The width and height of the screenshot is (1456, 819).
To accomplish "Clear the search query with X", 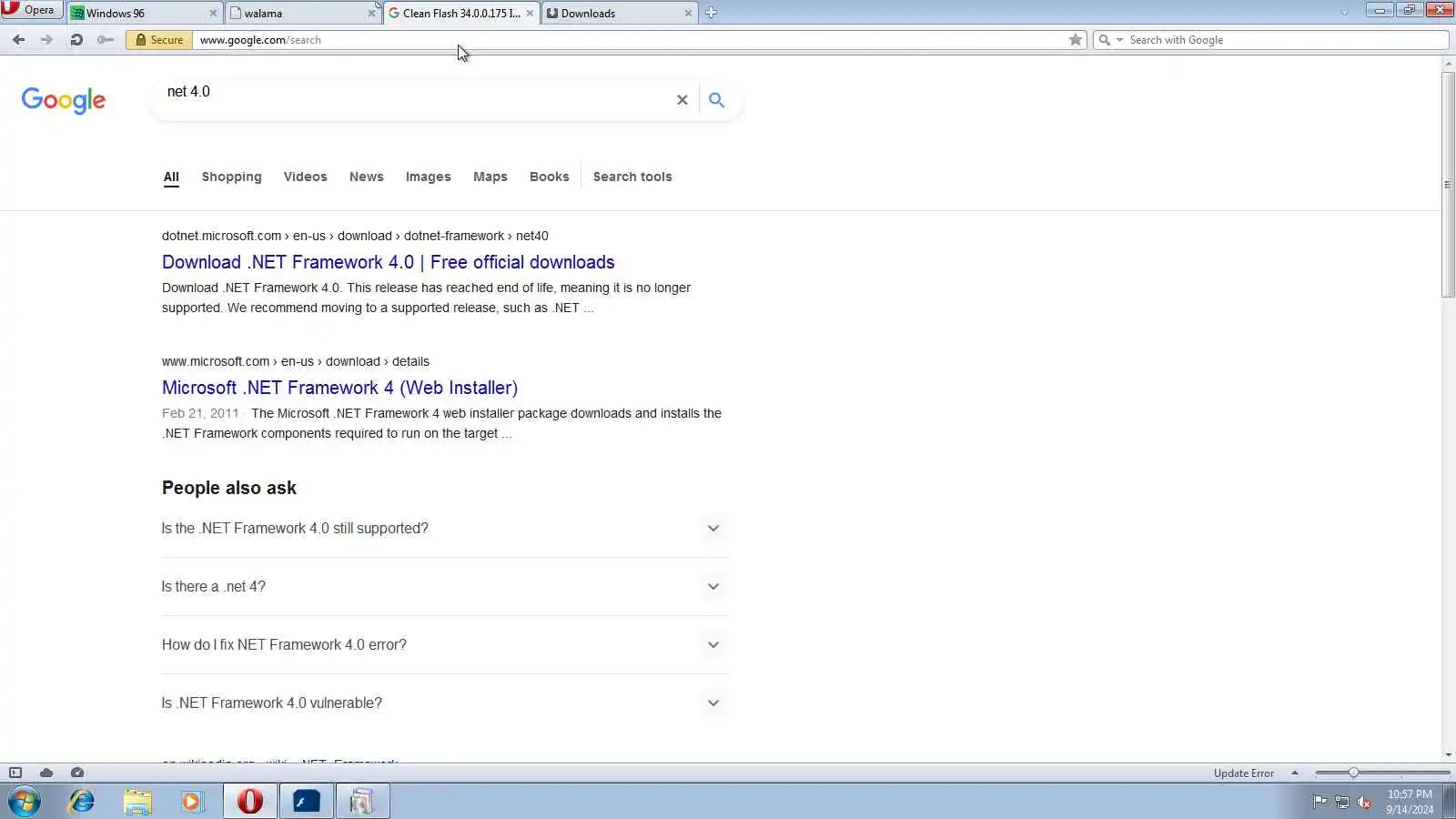I will [x=682, y=100].
